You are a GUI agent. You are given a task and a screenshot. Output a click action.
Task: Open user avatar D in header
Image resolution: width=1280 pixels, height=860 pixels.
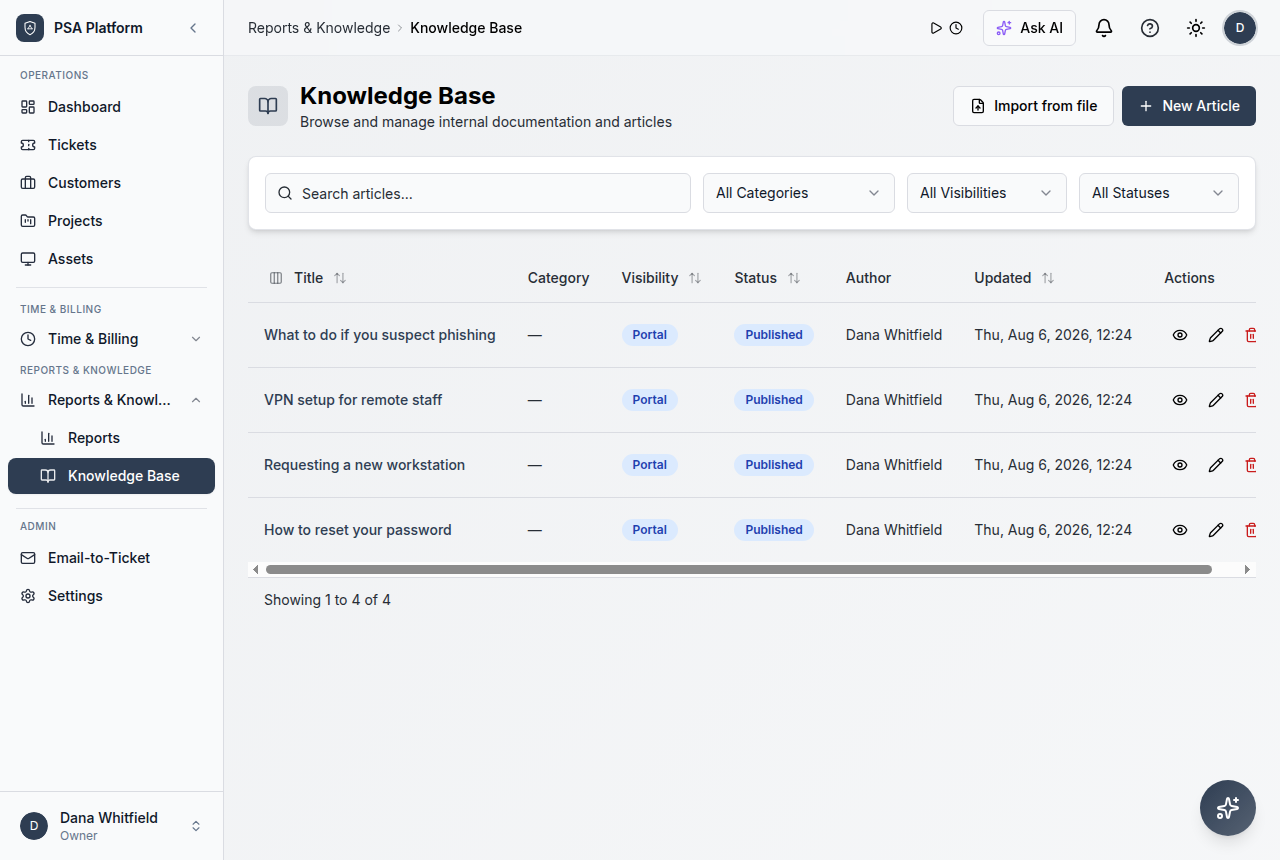point(1240,28)
